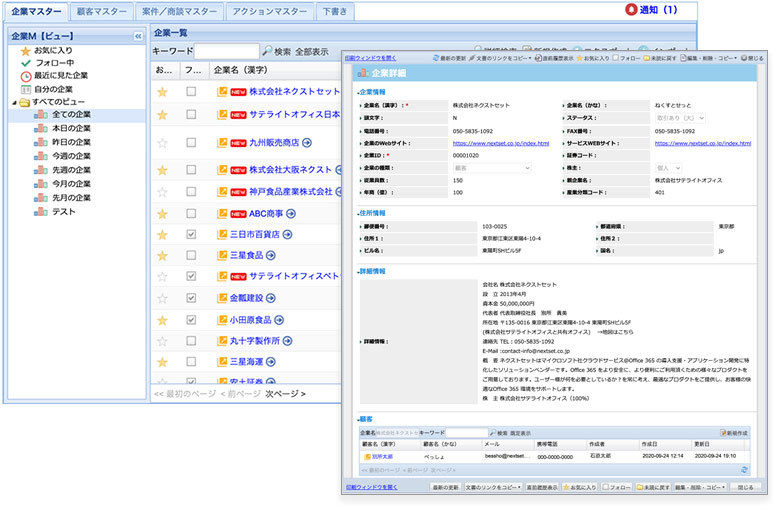This screenshot has height=518, width=784.
Task: Toggle follow checkbox for 株式会社ネクストセット
Action: point(191,92)
